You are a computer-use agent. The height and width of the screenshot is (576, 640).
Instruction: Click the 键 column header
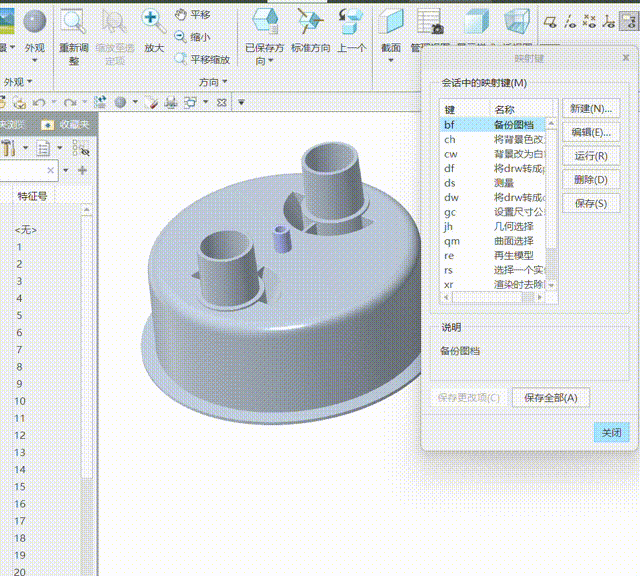465,109
